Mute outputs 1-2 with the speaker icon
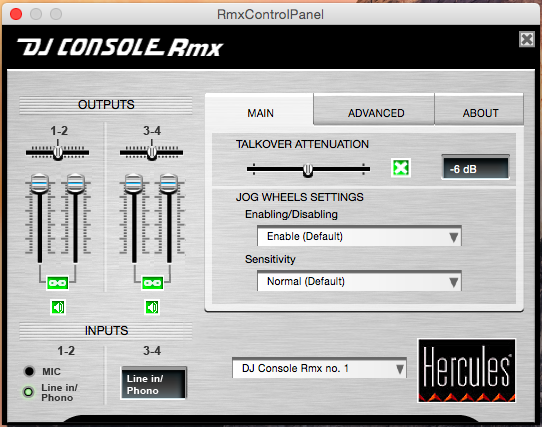This screenshot has width=542, height=427. pyautogui.click(x=58, y=307)
